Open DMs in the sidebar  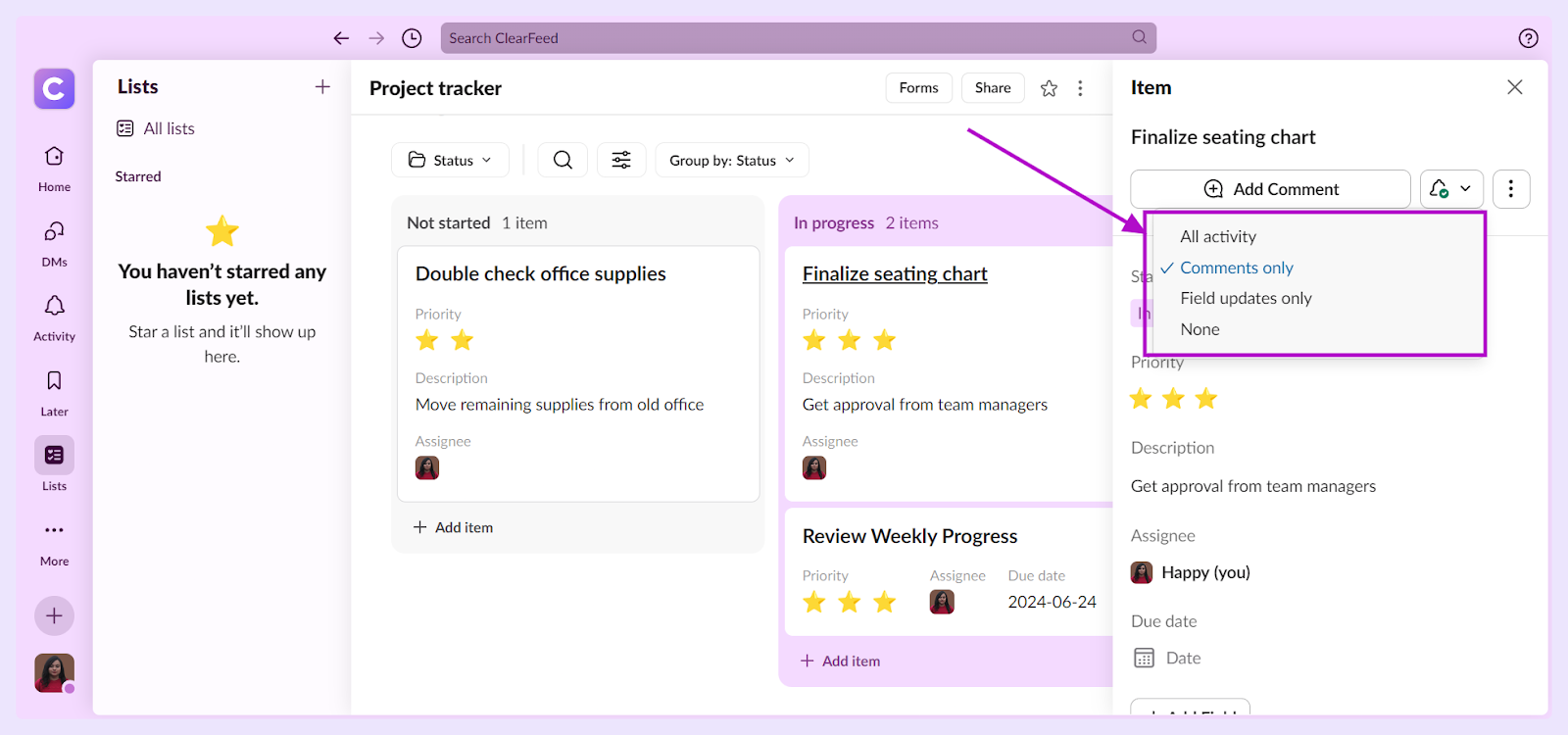(x=55, y=243)
